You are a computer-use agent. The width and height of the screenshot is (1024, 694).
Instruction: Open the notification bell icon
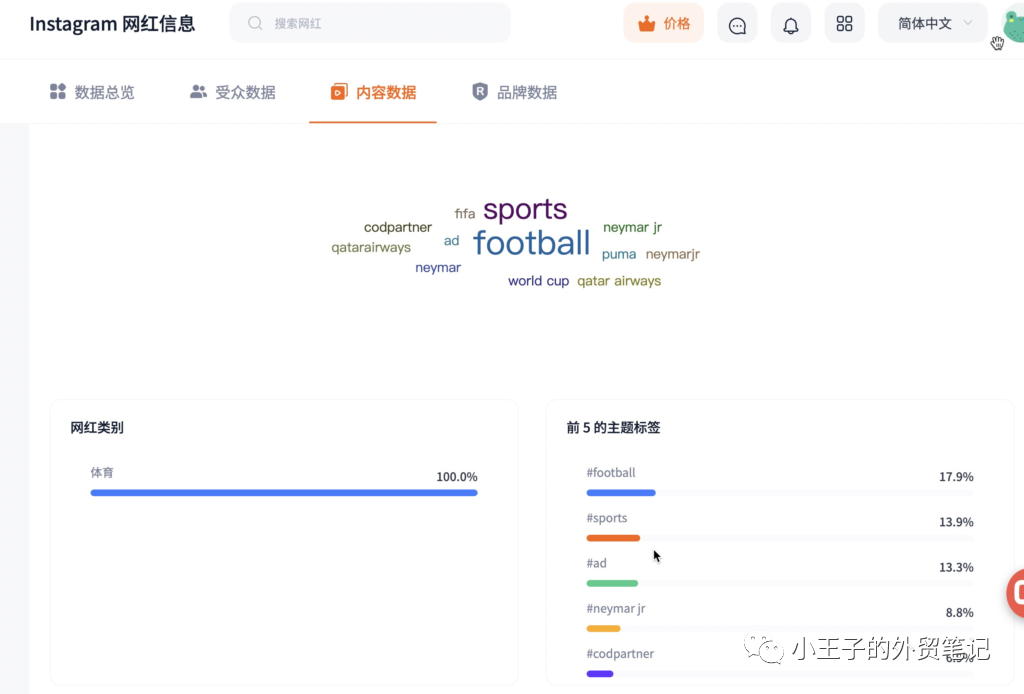[x=791, y=24]
